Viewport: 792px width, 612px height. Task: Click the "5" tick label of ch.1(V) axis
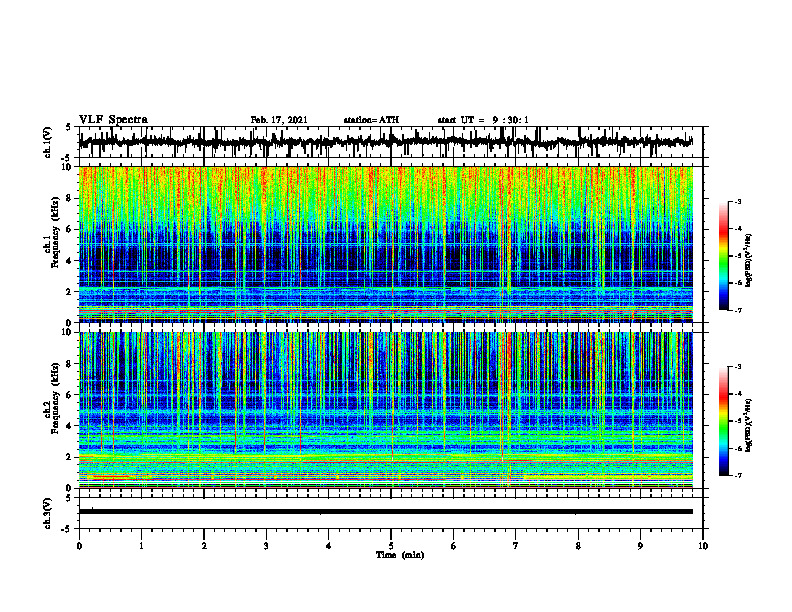(69, 127)
